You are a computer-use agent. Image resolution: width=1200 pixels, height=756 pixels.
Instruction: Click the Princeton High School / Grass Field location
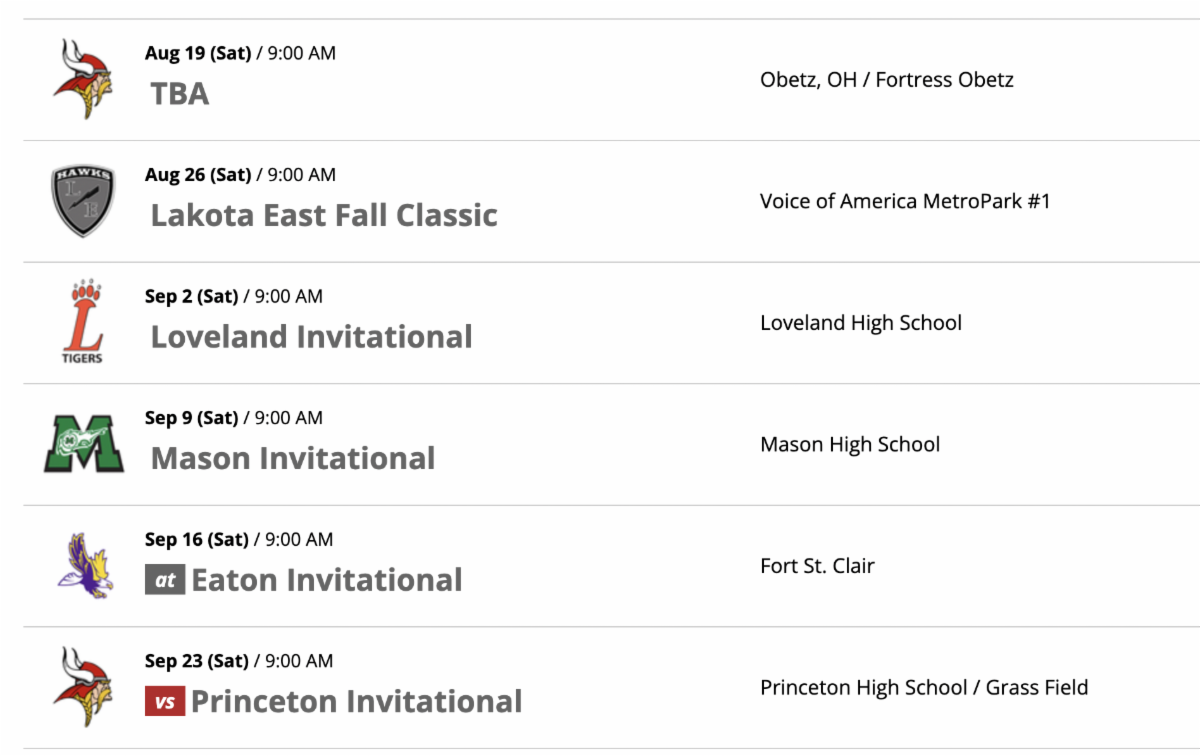(924, 688)
